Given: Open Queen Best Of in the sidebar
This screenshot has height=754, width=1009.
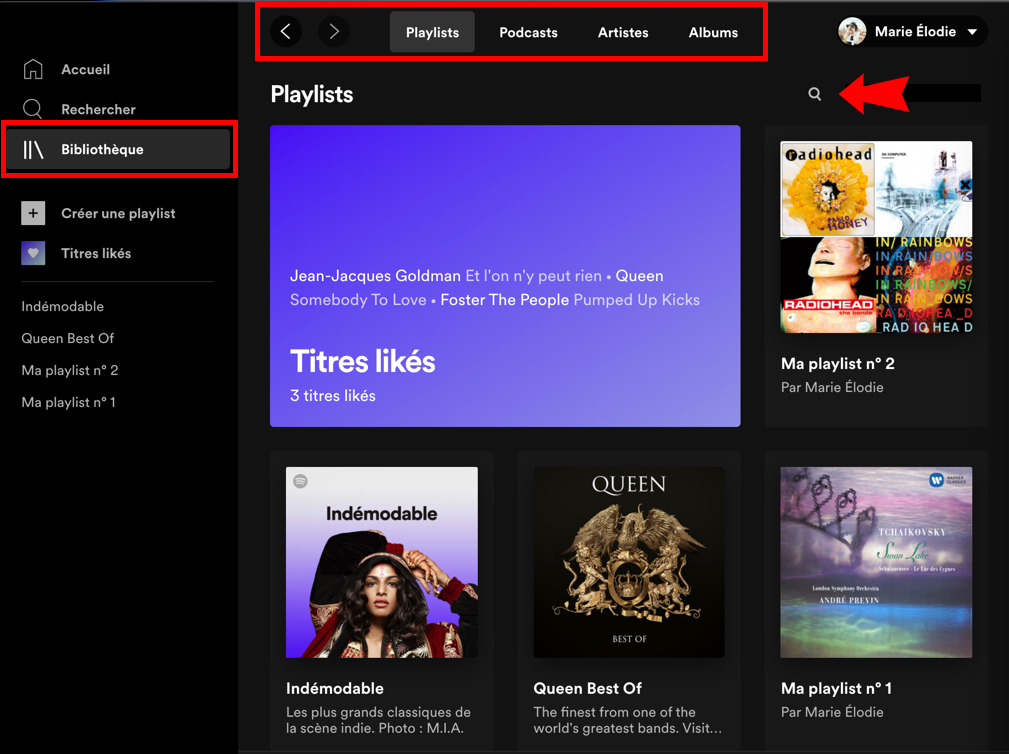Looking at the screenshot, I should [x=67, y=338].
